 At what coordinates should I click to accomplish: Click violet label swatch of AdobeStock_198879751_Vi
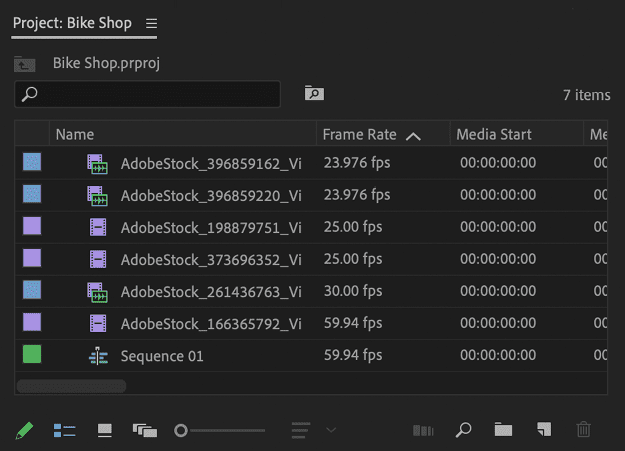32,226
